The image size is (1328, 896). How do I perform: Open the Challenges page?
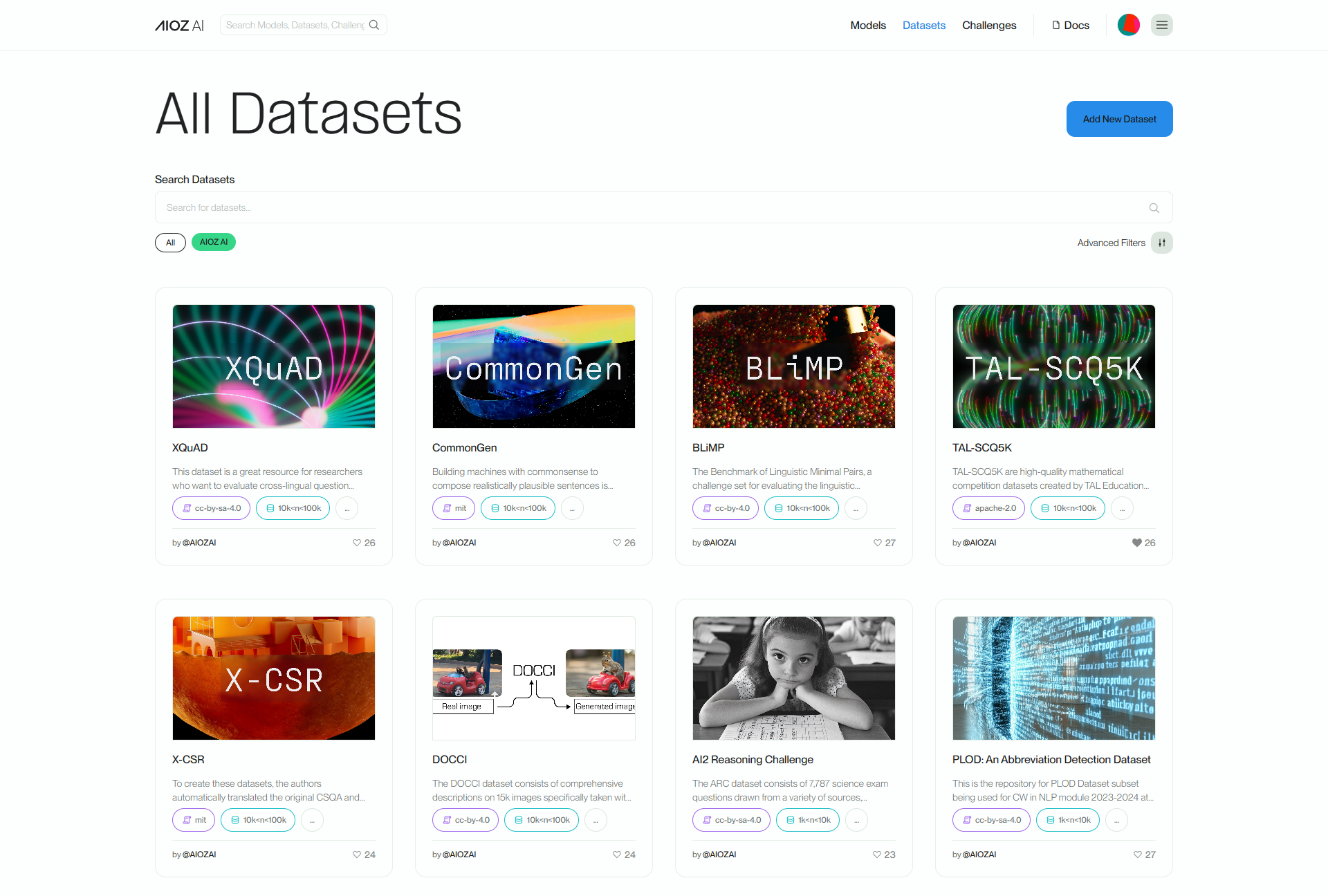click(989, 25)
